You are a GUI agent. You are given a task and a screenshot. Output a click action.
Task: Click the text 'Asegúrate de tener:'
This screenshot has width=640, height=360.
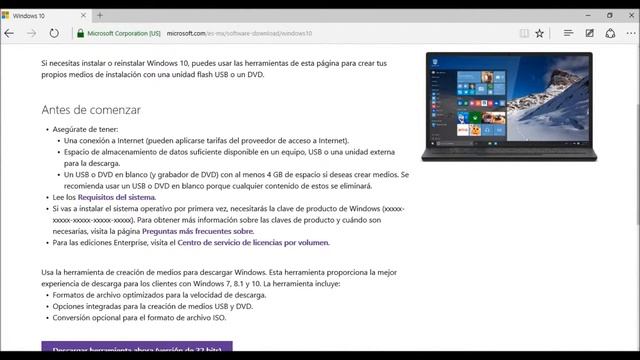[85, 129]
